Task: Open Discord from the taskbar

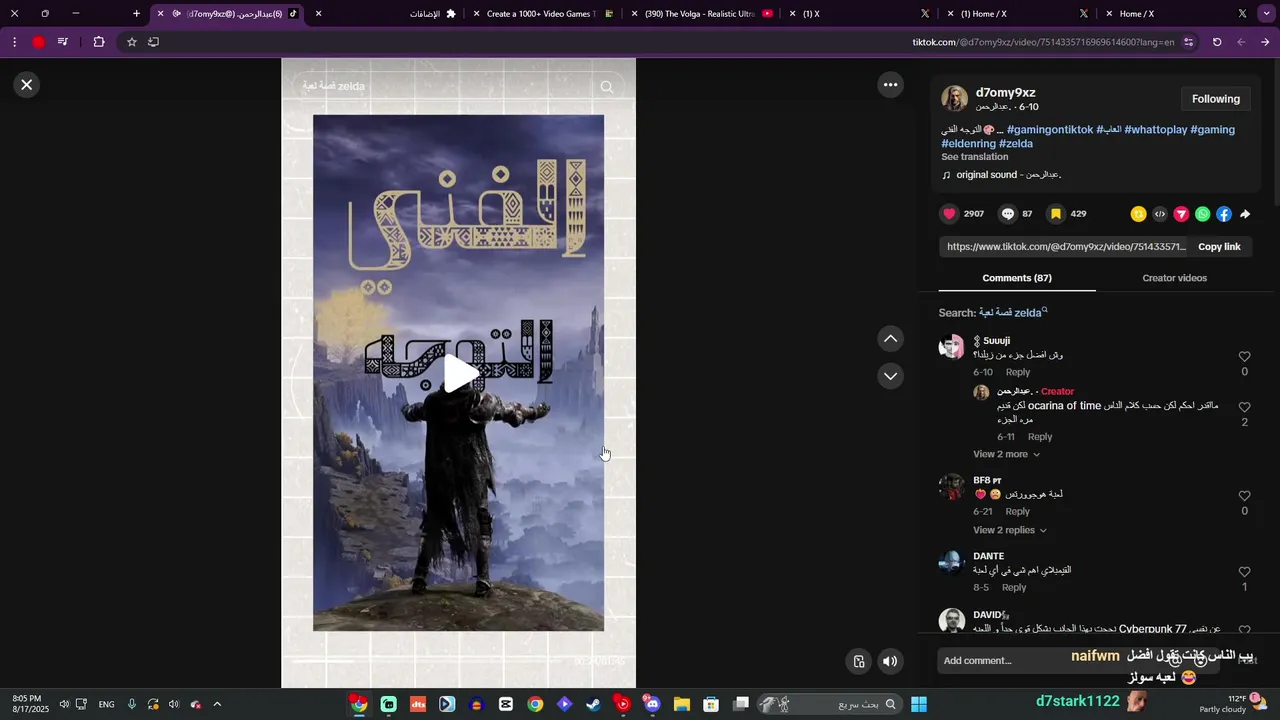Action: pyautogui.click(x=653, y=704)
